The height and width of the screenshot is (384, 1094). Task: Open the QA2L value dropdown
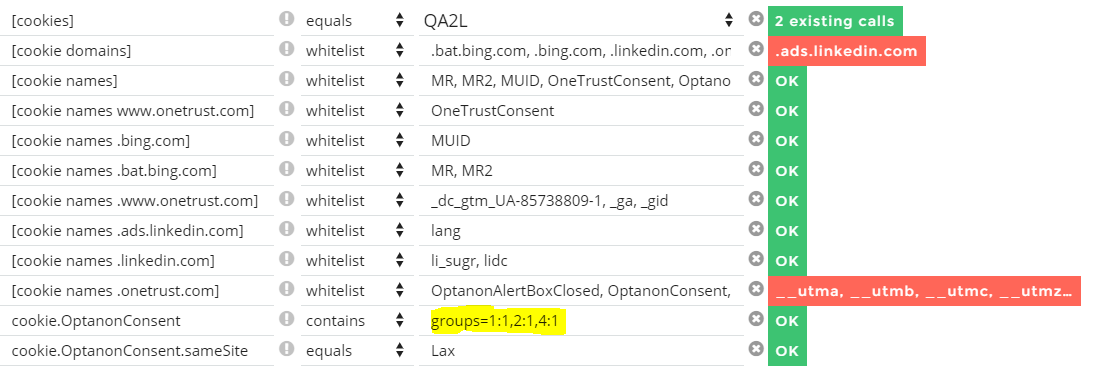point(580,21)
